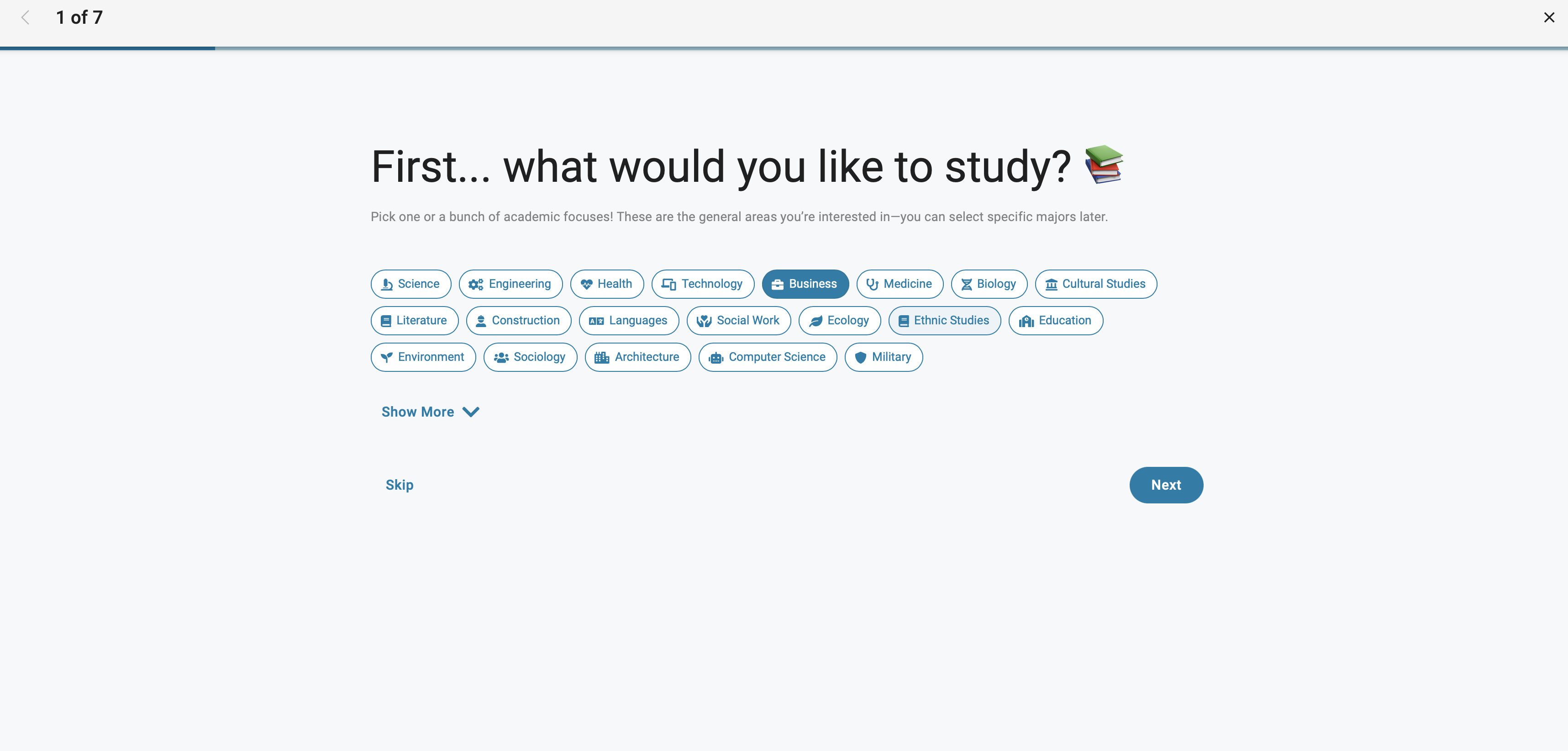The height and width of the screenshot is (751, 1568).
Task: Select the Technology focus chip
Action: (702, 284)
